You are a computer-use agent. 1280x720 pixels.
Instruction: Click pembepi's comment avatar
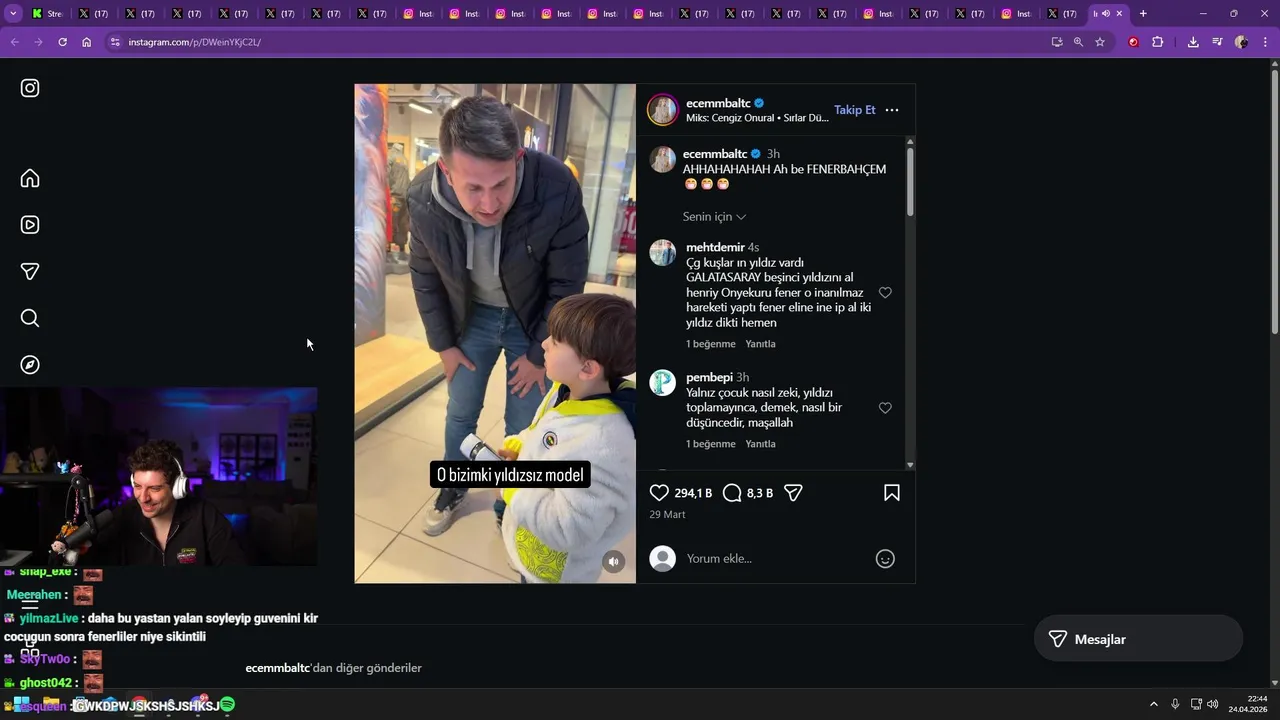tap(663, 382)
